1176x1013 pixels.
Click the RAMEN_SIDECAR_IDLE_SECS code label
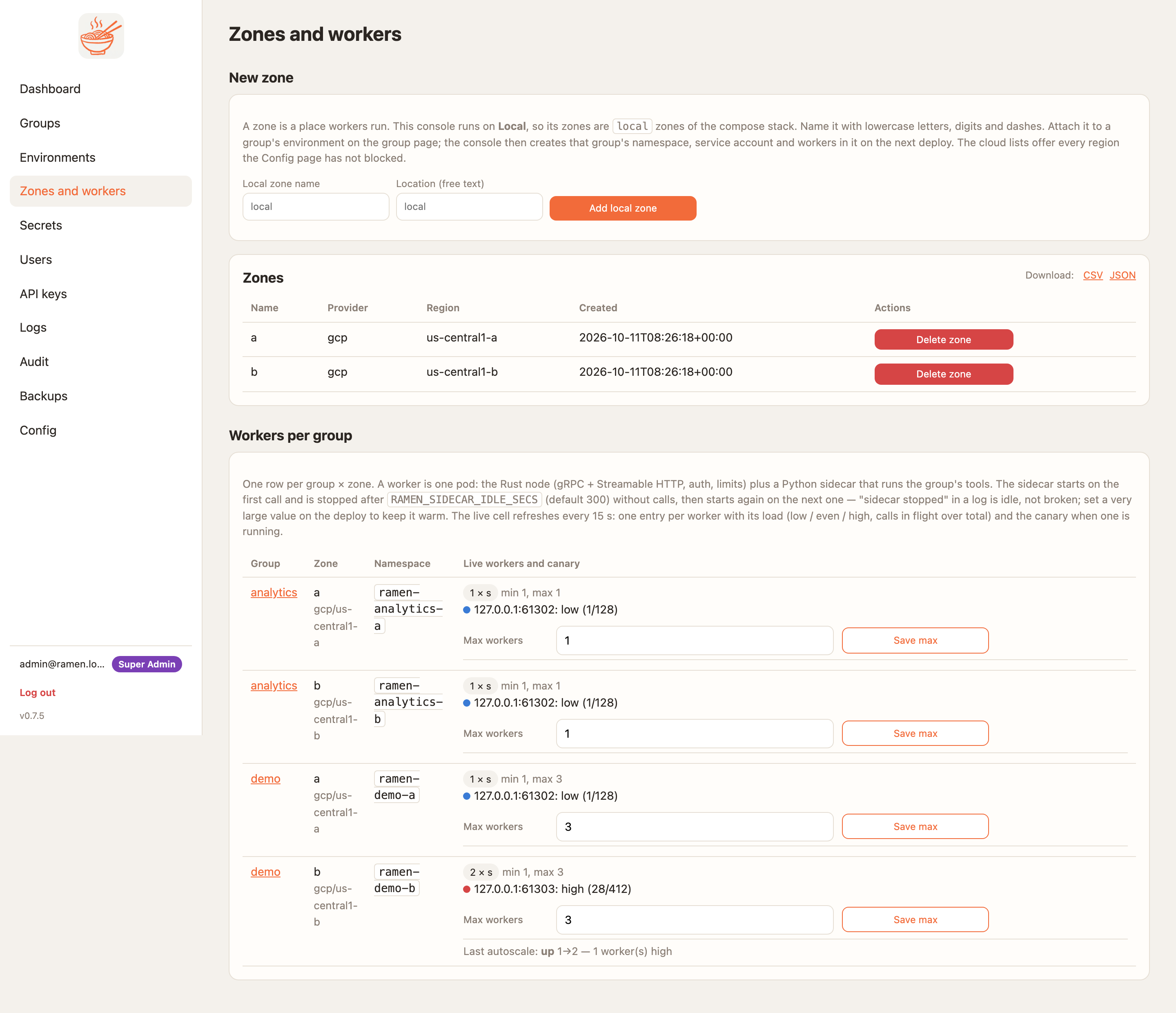[464, 500]
